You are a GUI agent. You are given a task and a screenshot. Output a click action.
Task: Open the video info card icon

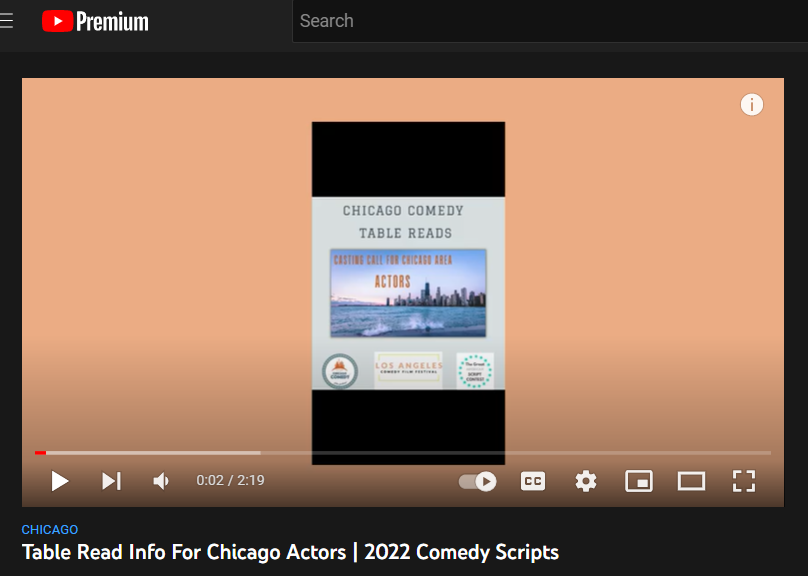[751, 105]
